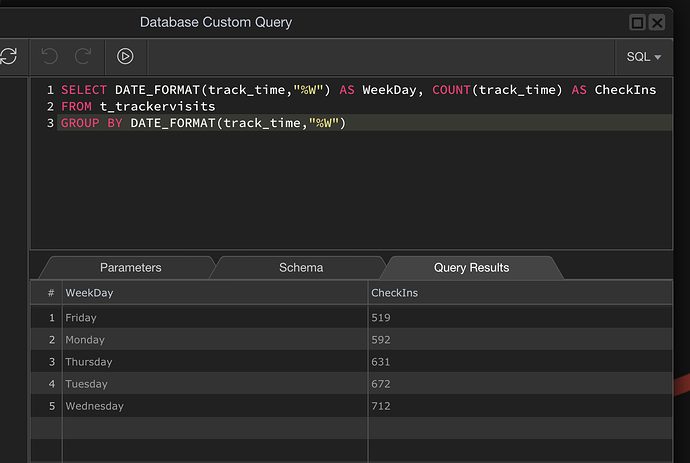
Task: Click the Database Custom Query title text
Action: (x=216, y=22)
